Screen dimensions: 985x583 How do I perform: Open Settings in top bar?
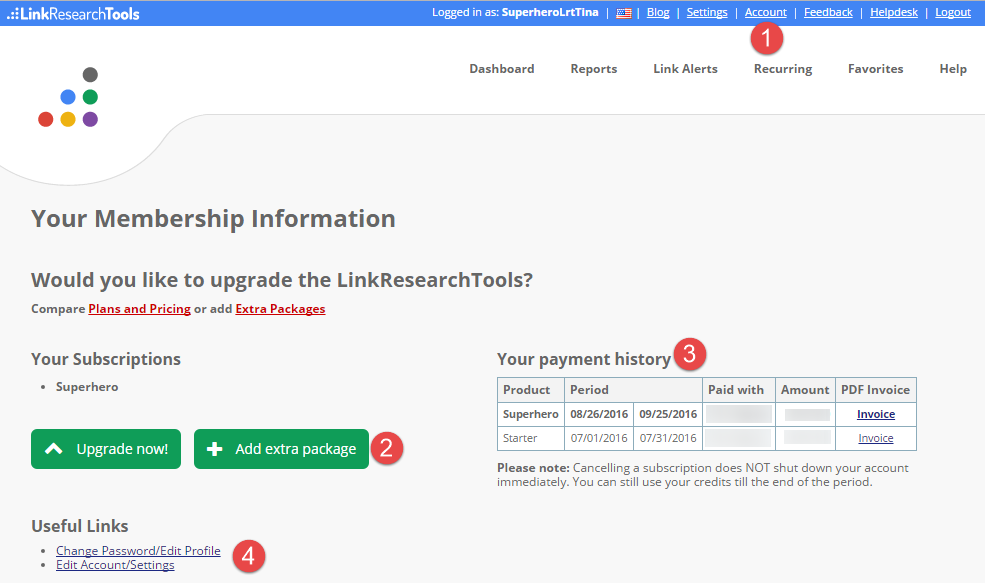tap(707, 13)
